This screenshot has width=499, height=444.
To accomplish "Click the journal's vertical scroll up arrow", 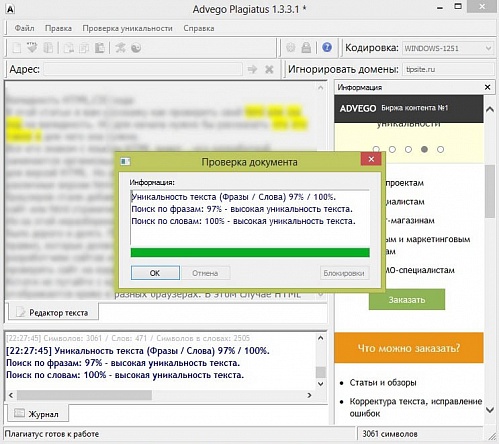I will (x=320, y=338).
